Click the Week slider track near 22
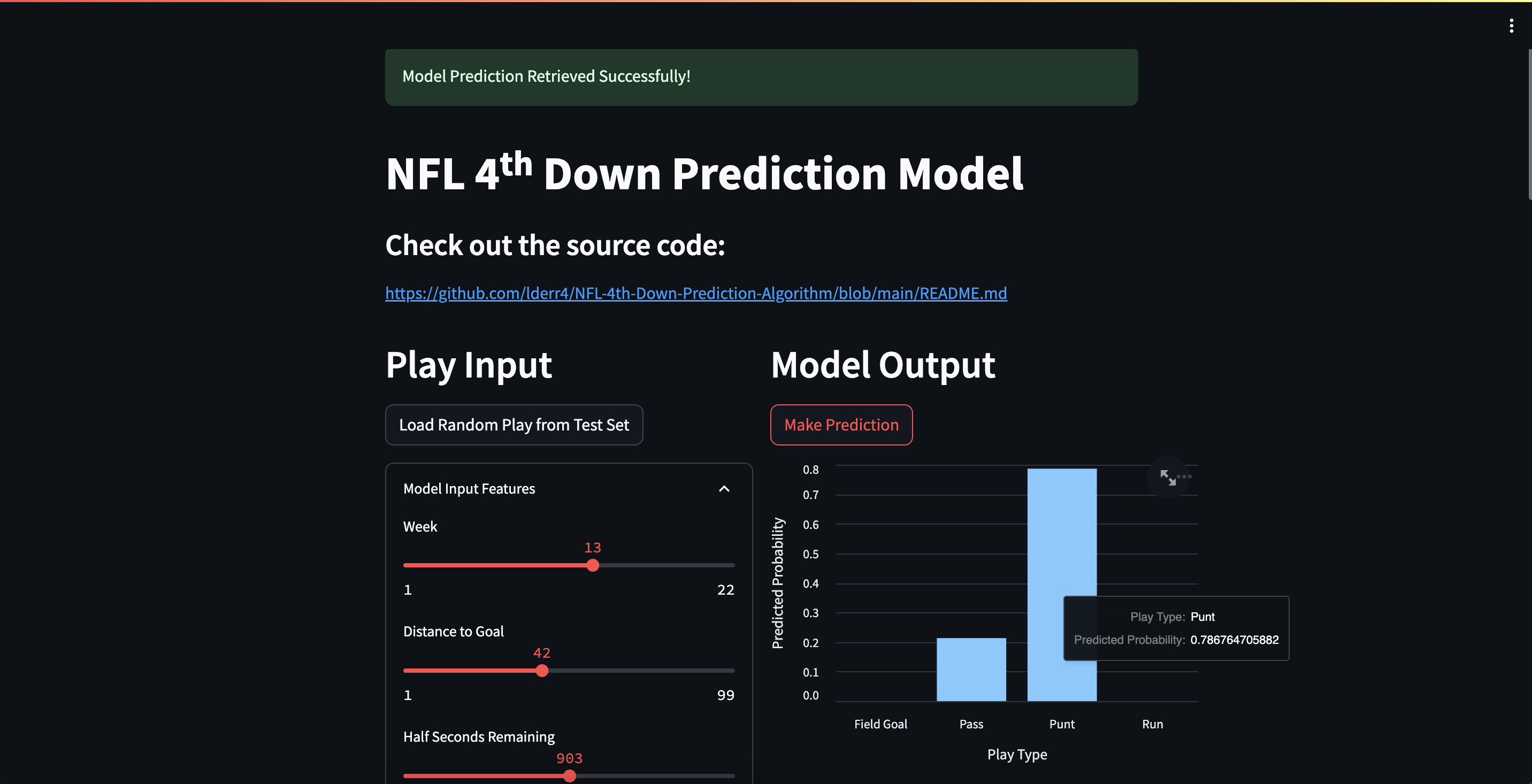 [729, 565]
